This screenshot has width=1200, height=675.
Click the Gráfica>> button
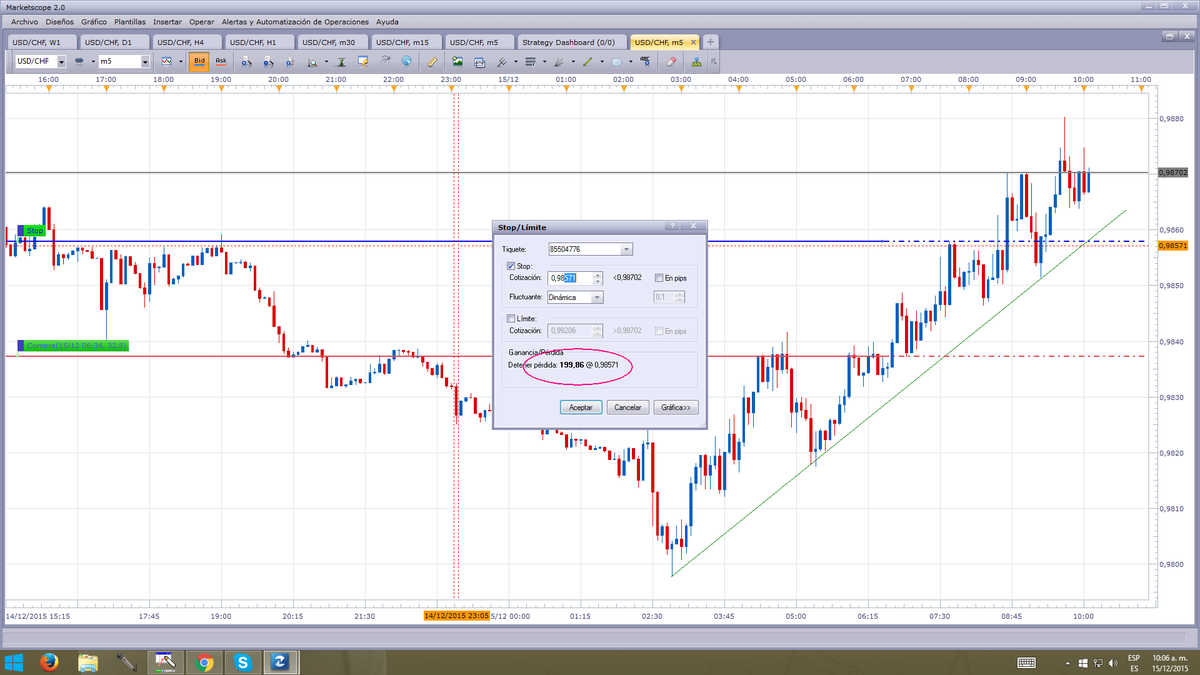[x=676, y=407]
